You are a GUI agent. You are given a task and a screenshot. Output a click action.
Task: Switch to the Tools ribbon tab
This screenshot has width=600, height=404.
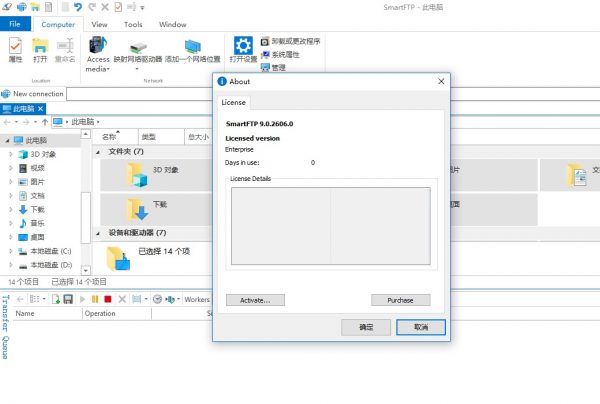(x=133, y=24)
